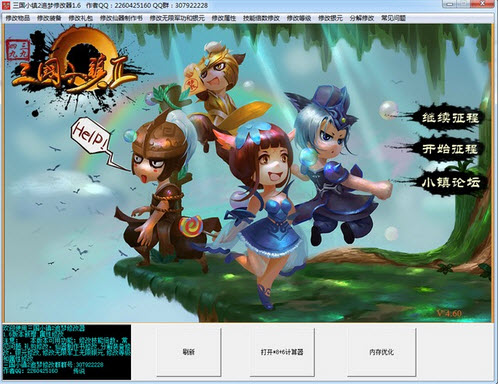498x384 pixels.
Task: Open the 修改等级 menu
Action: 299,18
